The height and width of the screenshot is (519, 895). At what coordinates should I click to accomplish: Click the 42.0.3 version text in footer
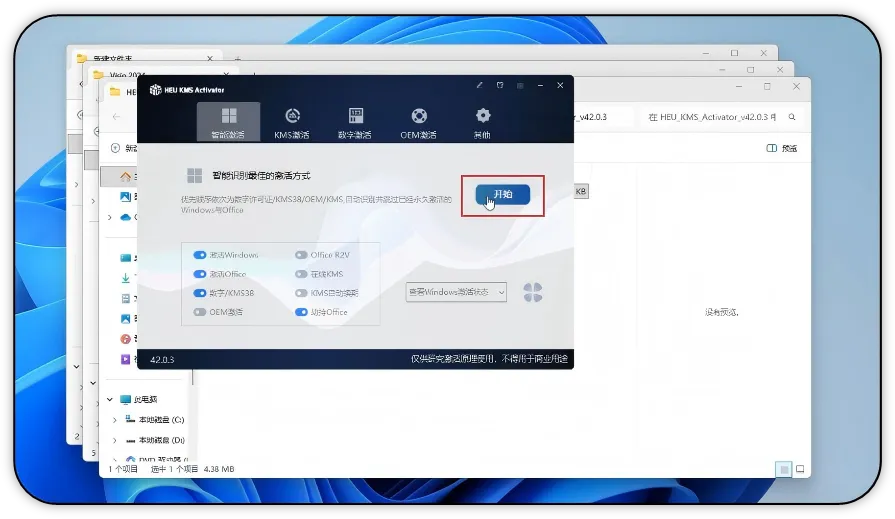[x=162, y=360]
